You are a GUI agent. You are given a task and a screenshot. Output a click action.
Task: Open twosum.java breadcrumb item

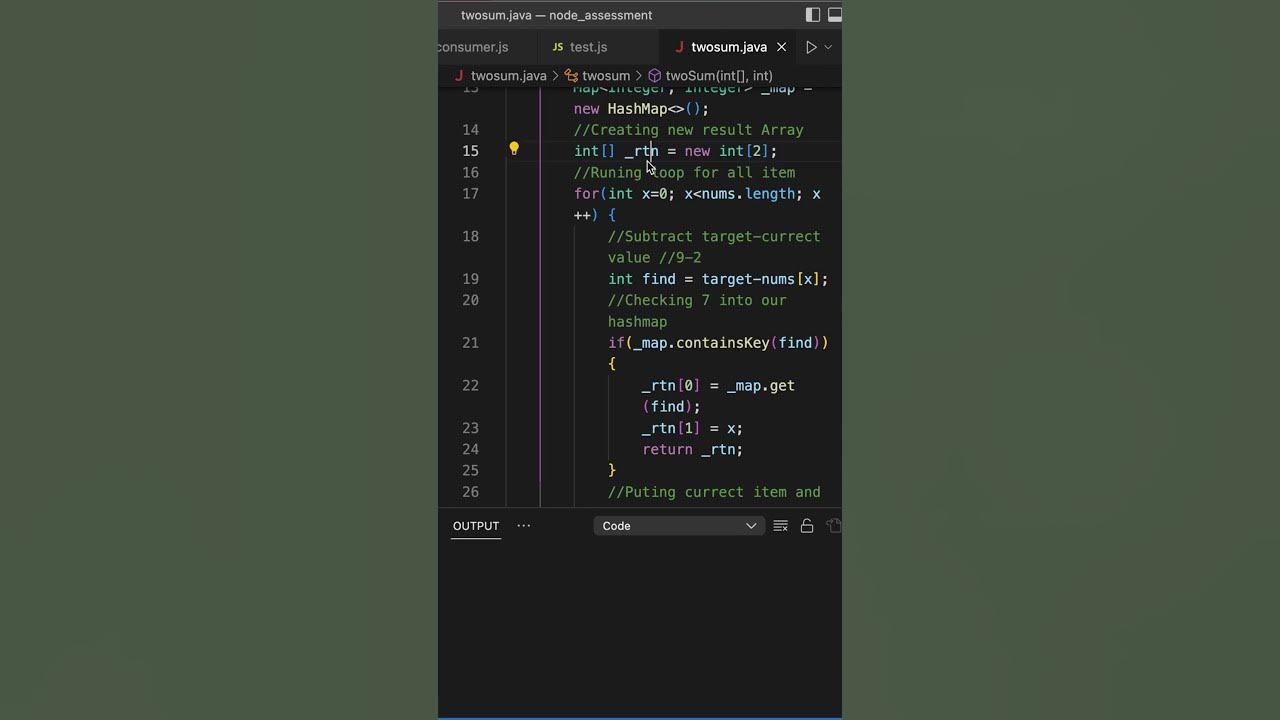(509, 76)
